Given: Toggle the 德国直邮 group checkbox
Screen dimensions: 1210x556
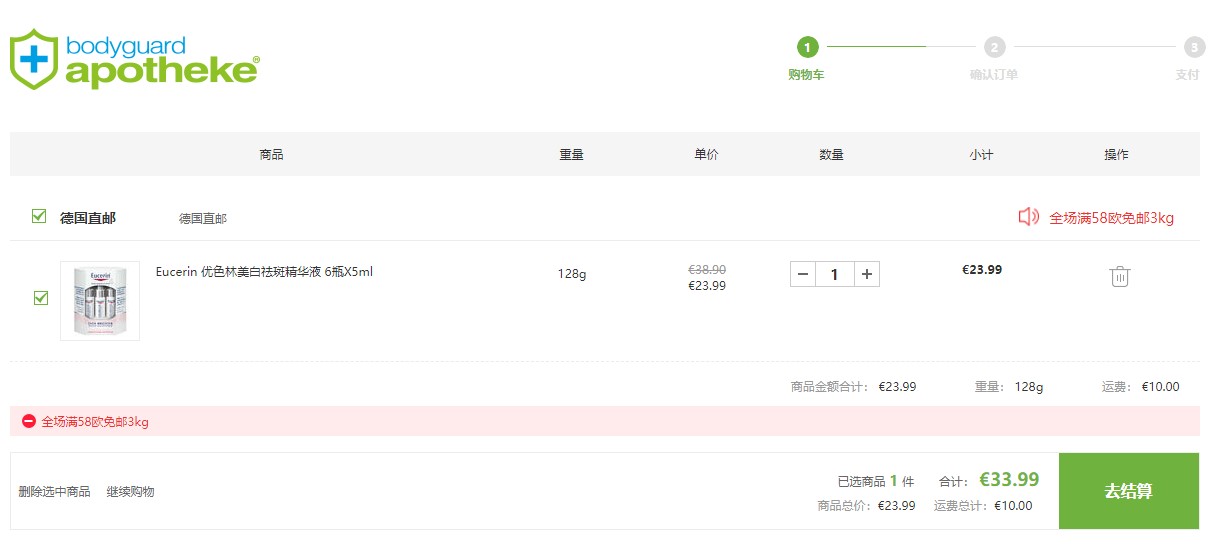Looking at the screenshot, I should point(39,216).
